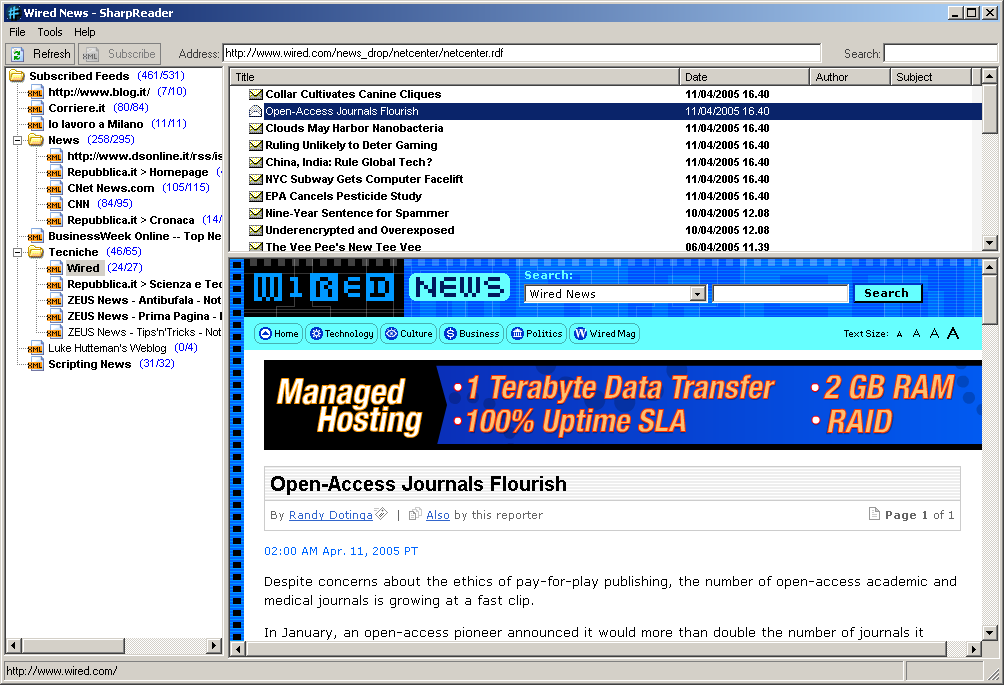The image size is (1004, 685).
Task: Select the Repubblica.it > Homepage feed
Action: pyautogui.click(x=138, y=172)
